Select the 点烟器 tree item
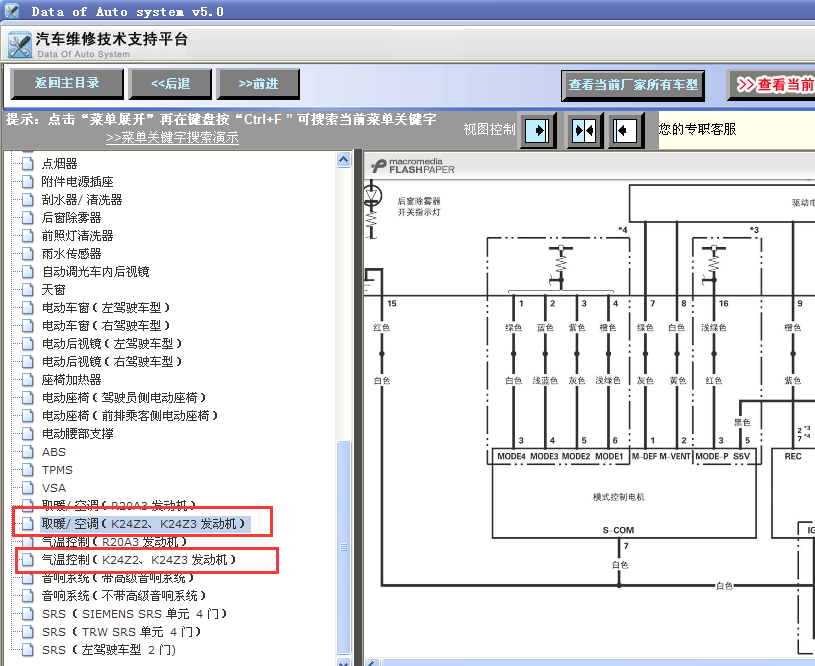This screenshot has height=666, width=815. 59,164
